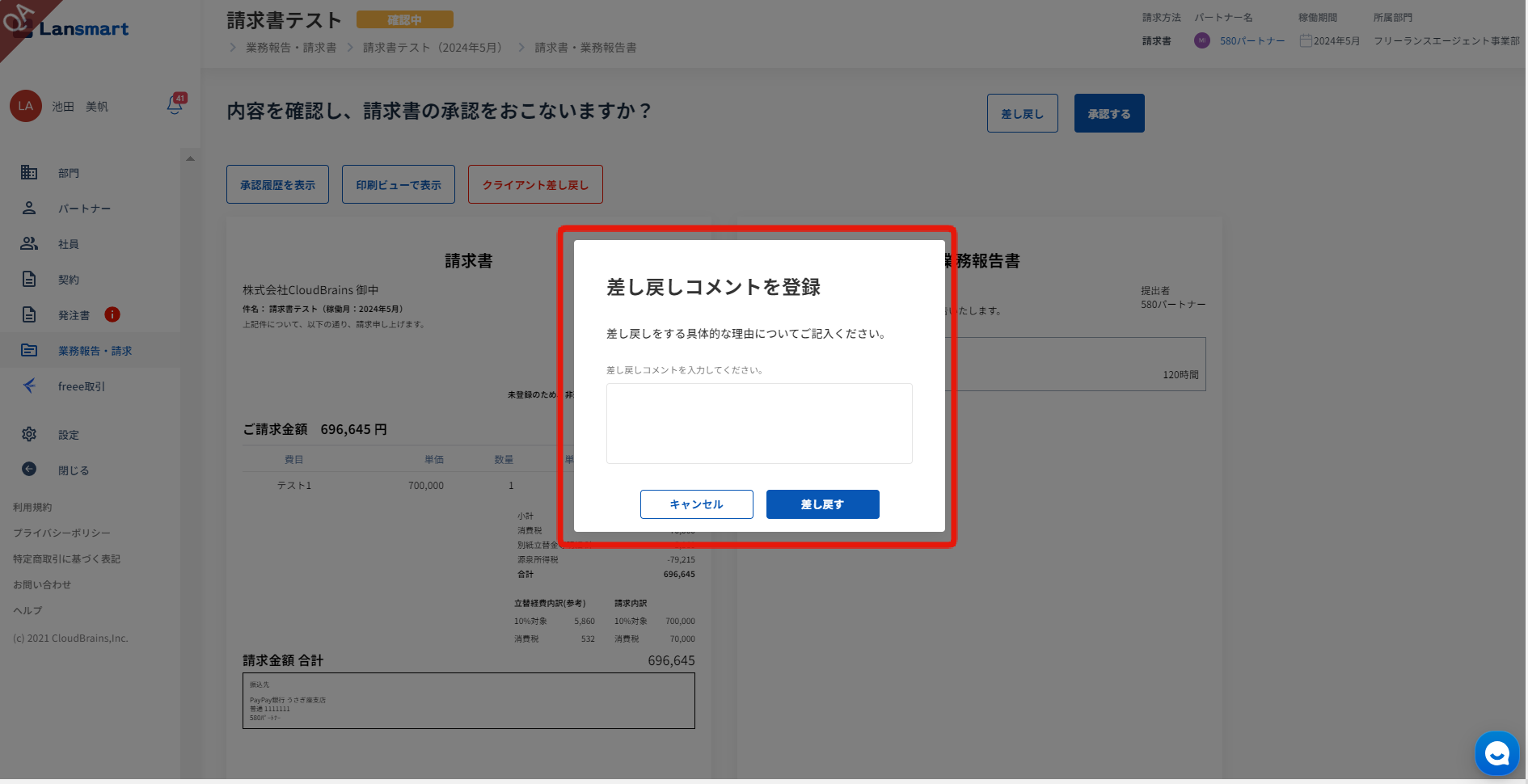This screenshot has height=784, width=1528.
Task: Click the 社員 people icon
Action: coord(29,243)
